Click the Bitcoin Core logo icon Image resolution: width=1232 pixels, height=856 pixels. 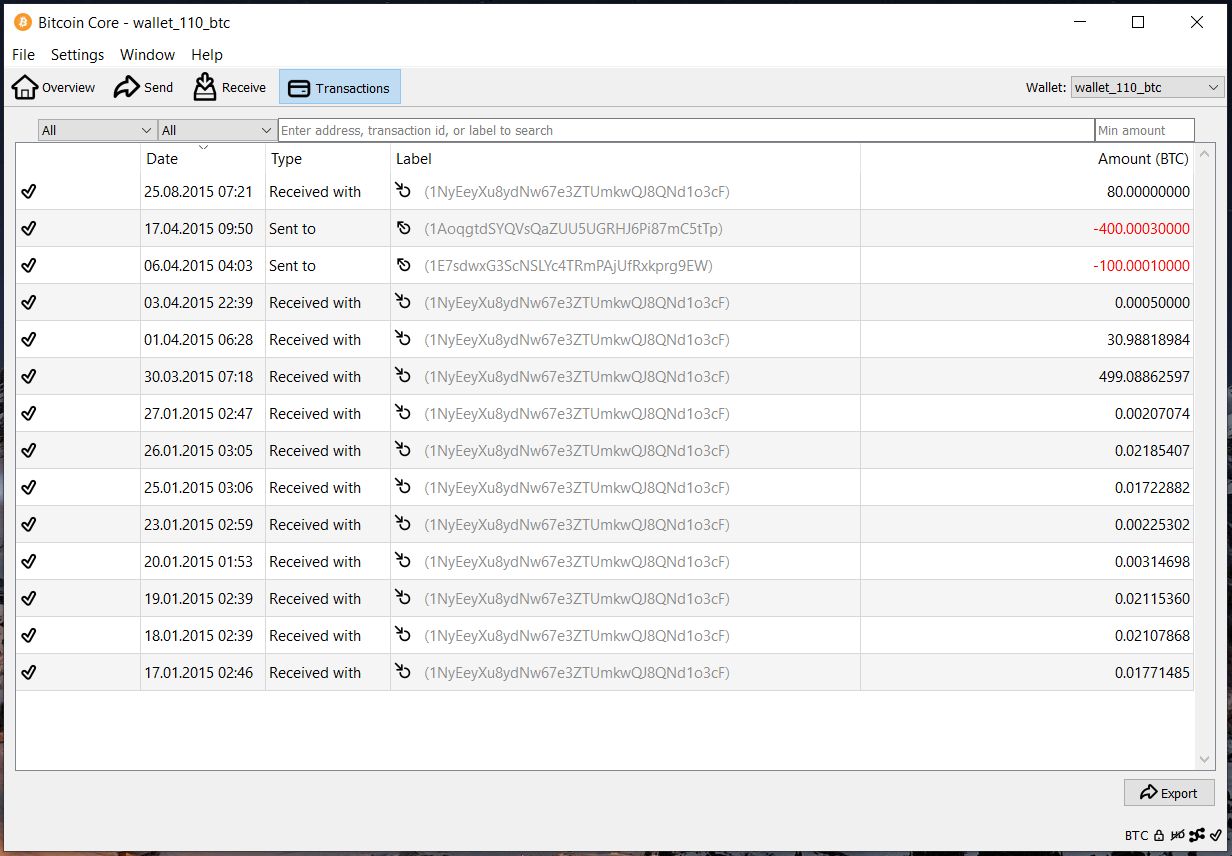(22, 22)
